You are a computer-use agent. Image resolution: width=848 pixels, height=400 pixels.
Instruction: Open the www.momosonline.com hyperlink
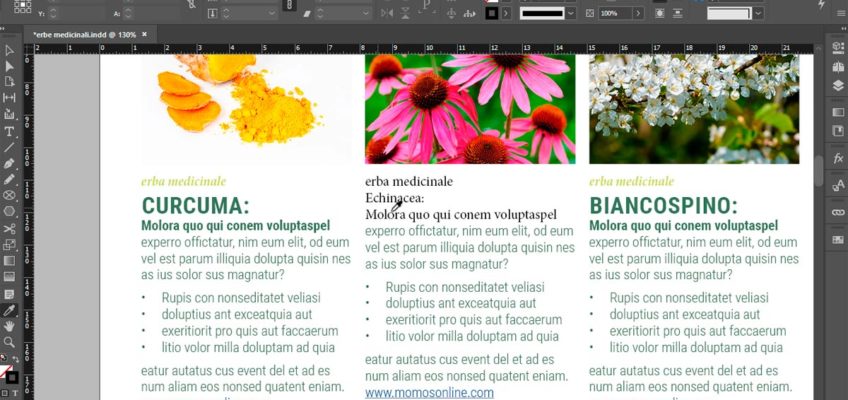(429, 392)
